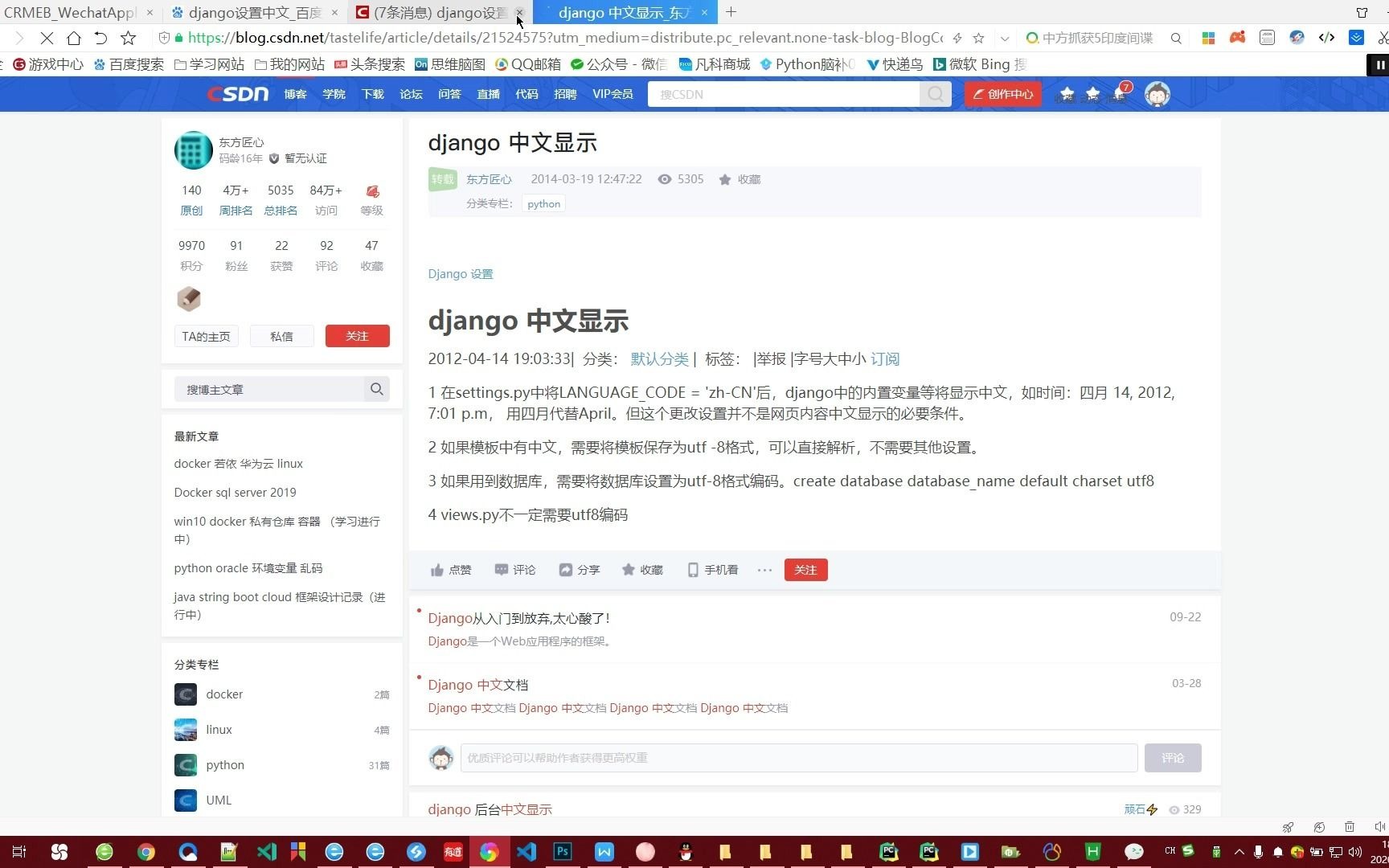Open the CSDN user avatar menu

pos(1157,94)
